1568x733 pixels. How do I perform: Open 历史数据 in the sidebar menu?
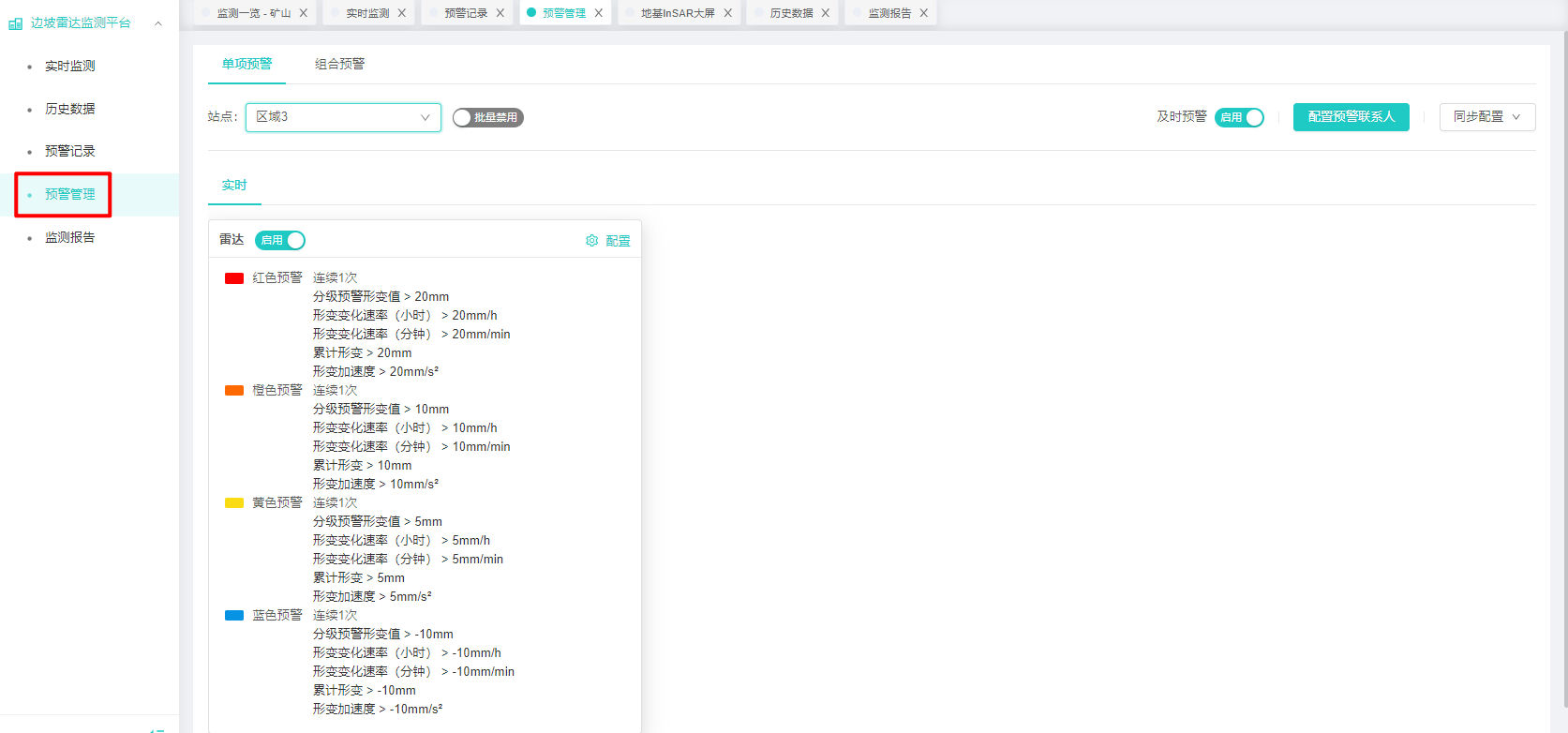70,109
